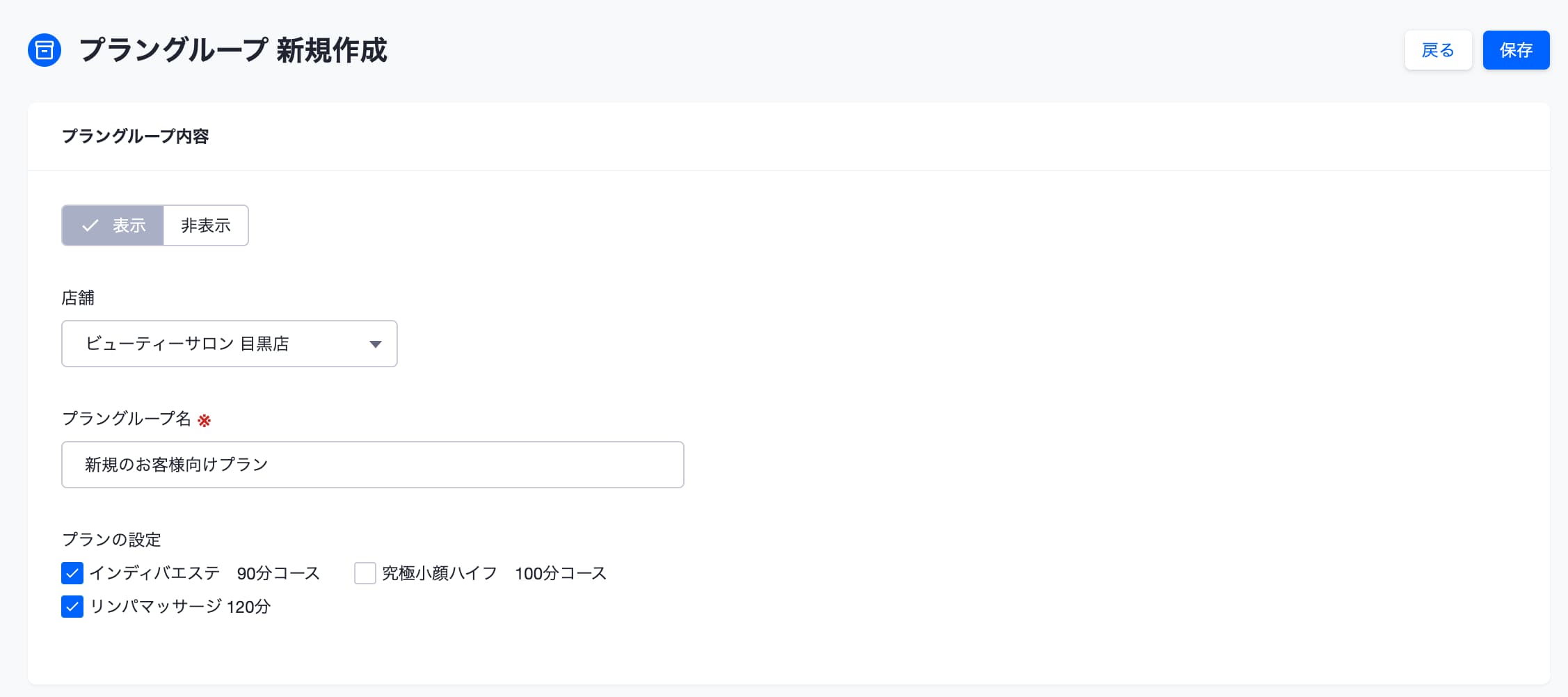Click the インディバエステ 90分コース label

(205, 573)
